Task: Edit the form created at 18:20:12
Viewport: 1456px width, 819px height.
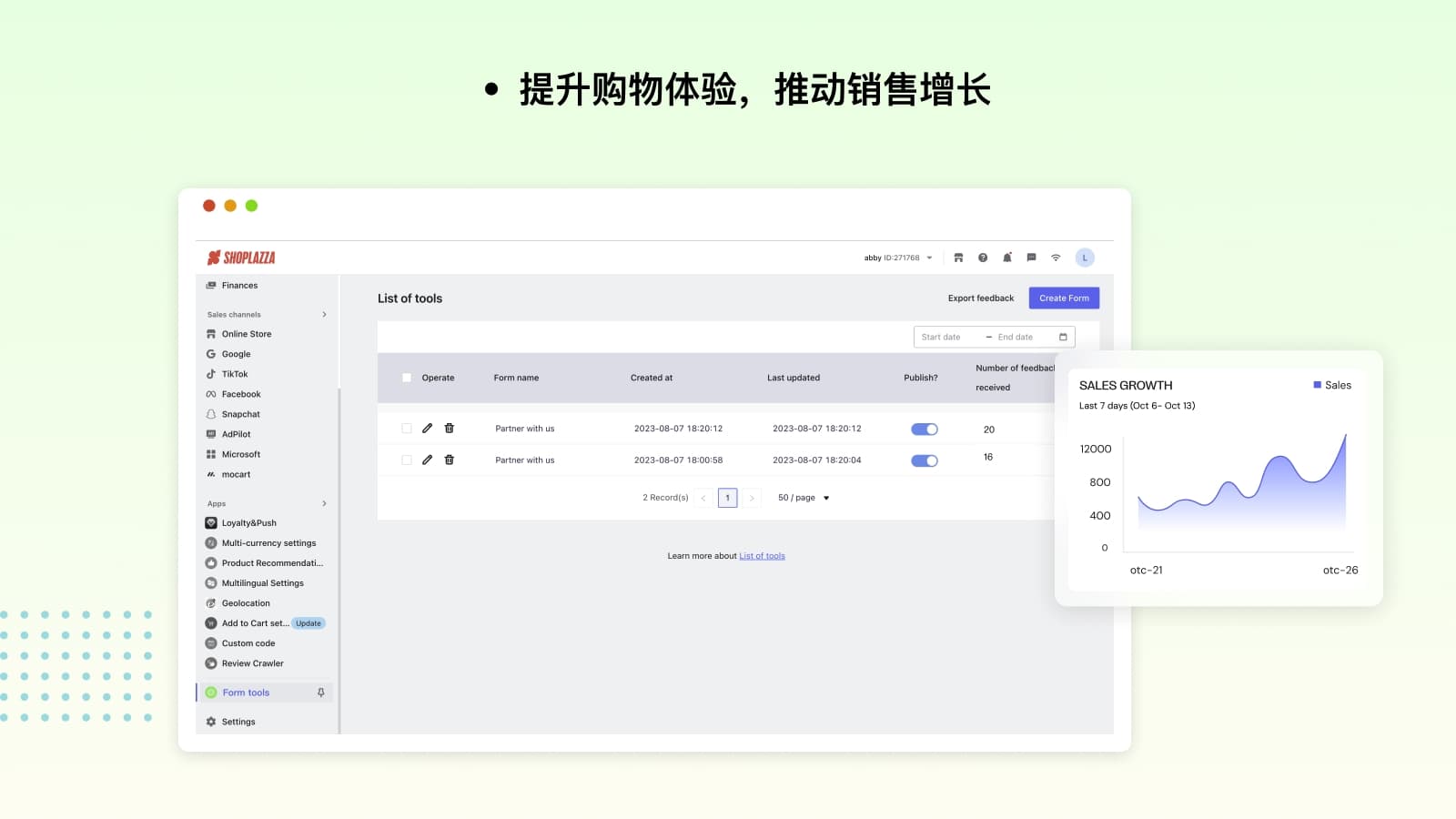Action: pos(427,428)
